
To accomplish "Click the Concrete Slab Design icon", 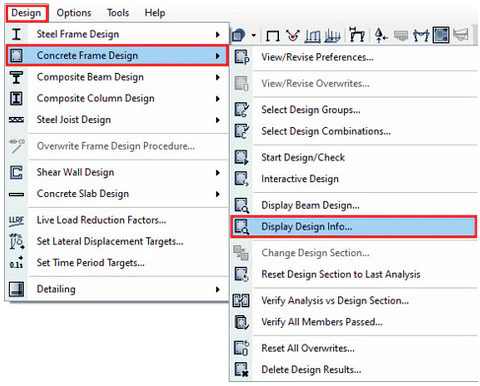I will (x=16, y=194).
